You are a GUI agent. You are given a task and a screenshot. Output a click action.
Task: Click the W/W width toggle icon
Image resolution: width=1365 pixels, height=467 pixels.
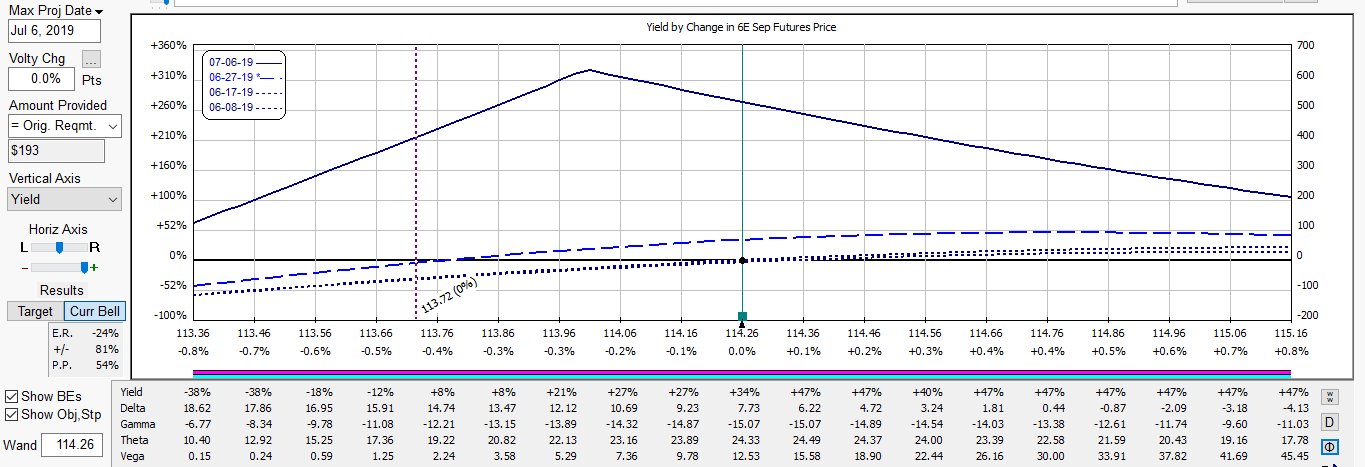pos(1329,396)
